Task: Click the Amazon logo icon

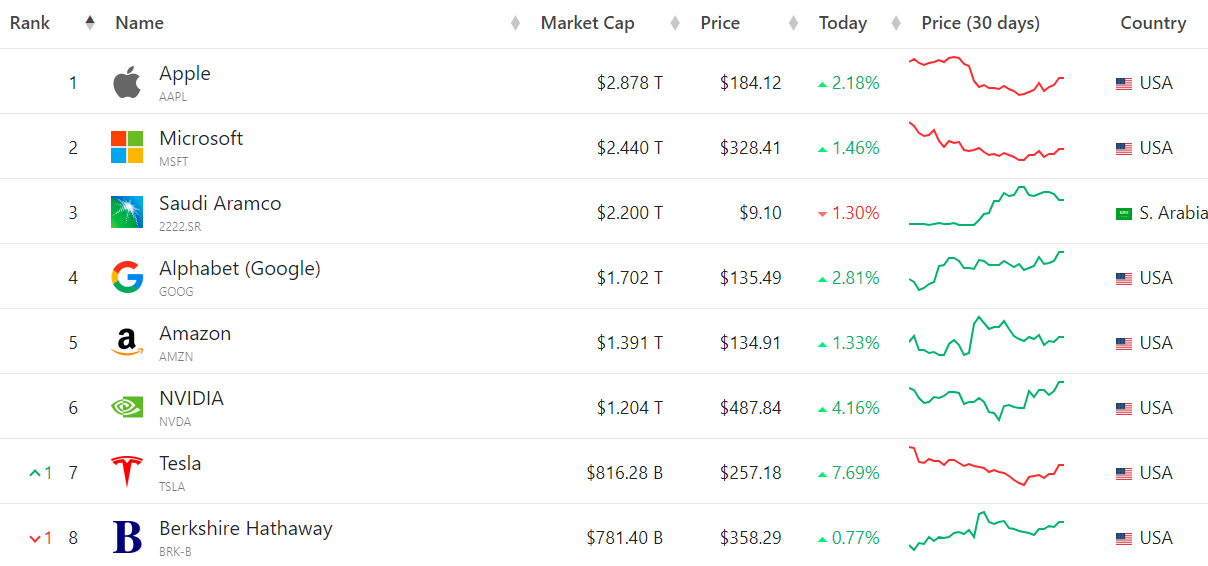Action: pos(127,342)
